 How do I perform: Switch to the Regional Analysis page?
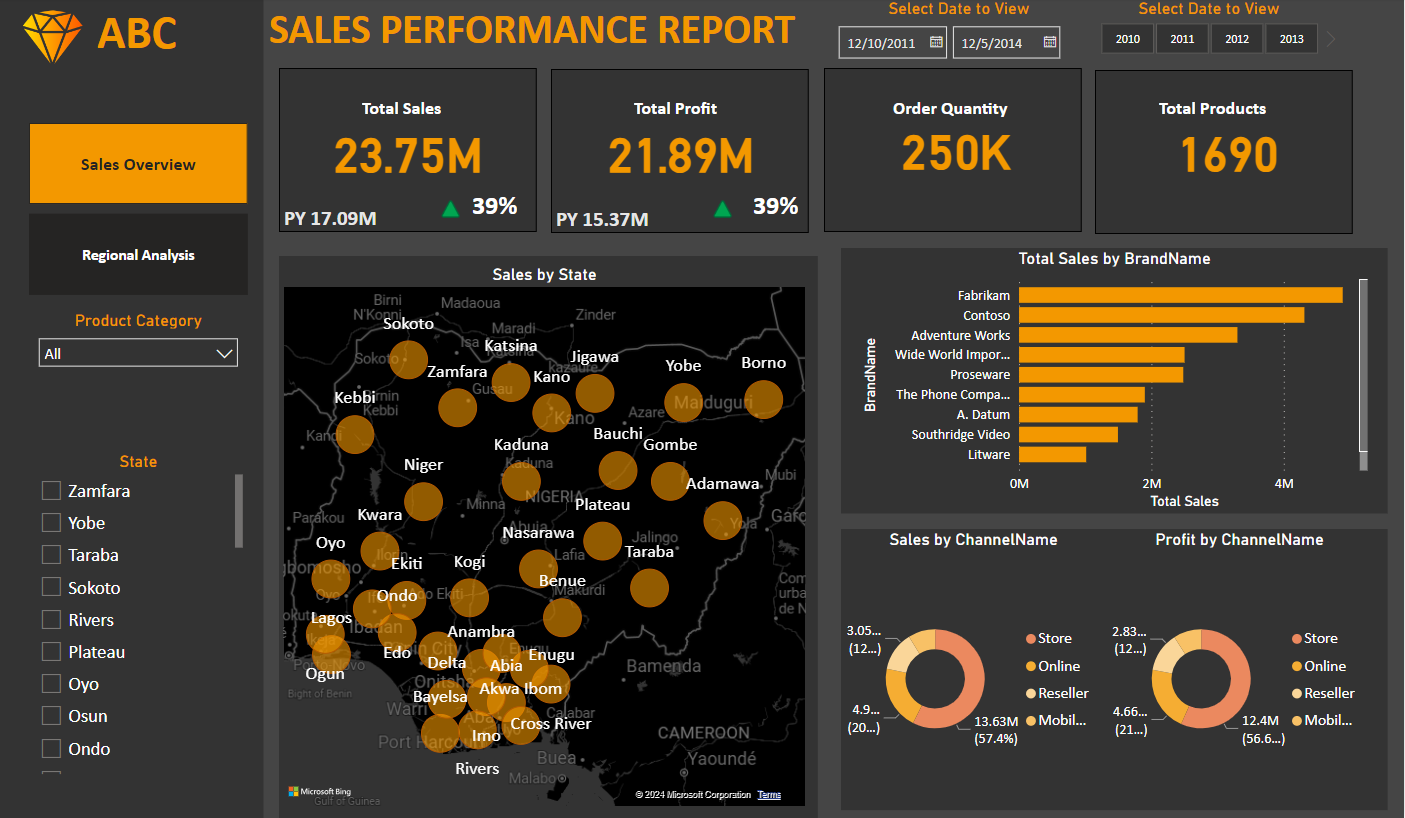(138, 255)
